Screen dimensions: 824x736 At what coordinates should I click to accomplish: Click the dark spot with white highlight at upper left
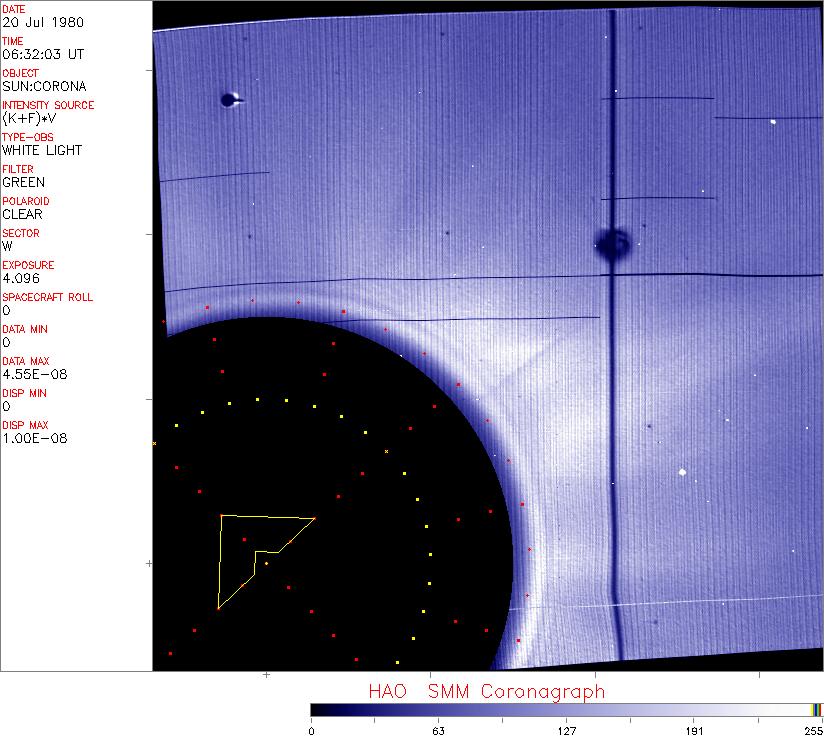(230, 99)
